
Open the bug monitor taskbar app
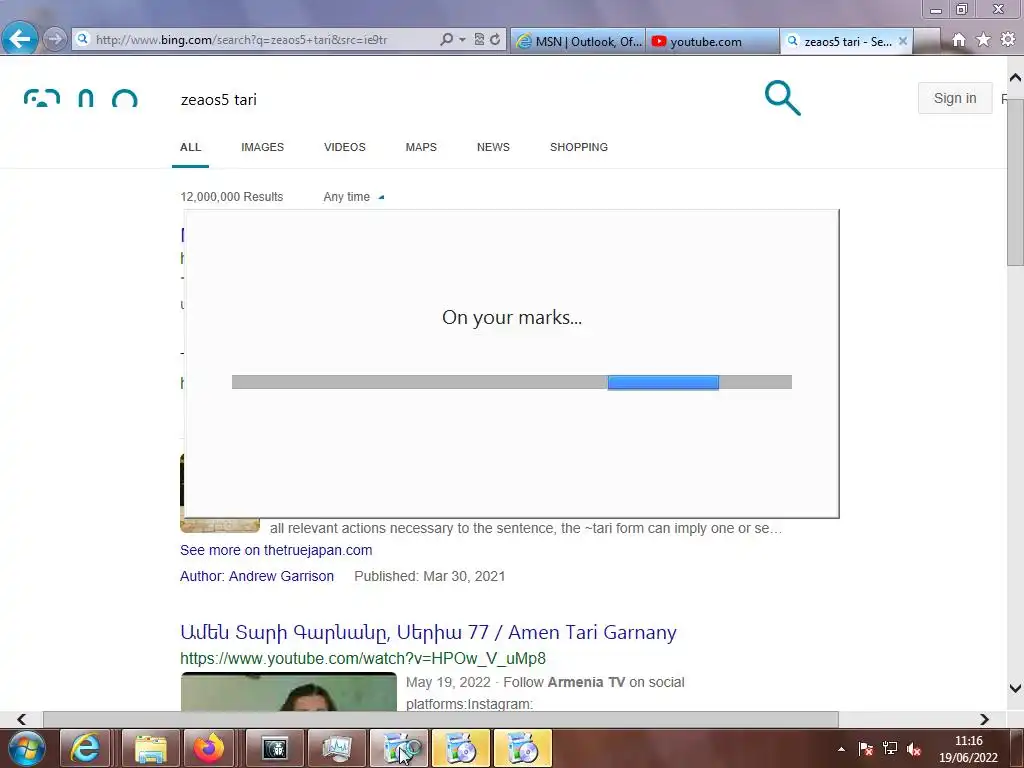point(275,748)
